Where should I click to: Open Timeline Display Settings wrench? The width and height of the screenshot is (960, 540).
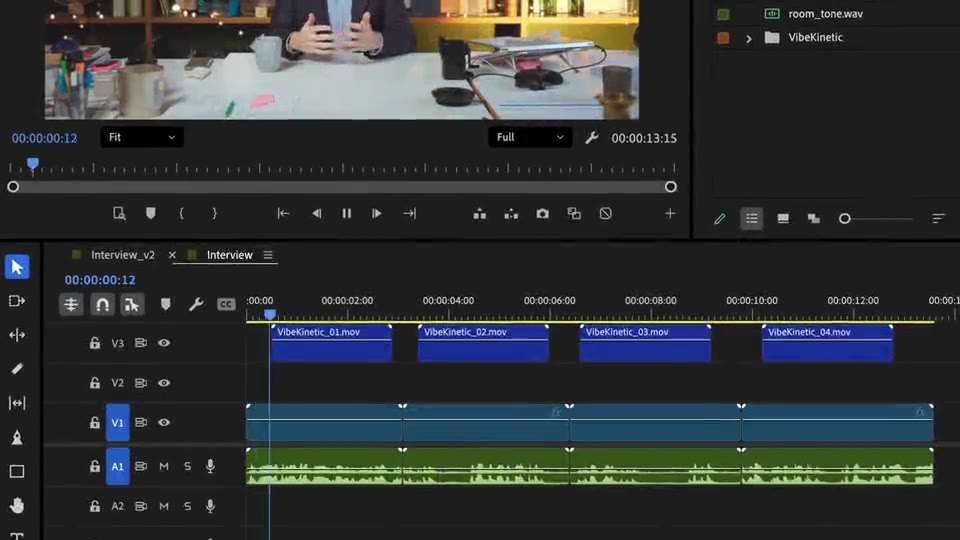coord(196,304)
